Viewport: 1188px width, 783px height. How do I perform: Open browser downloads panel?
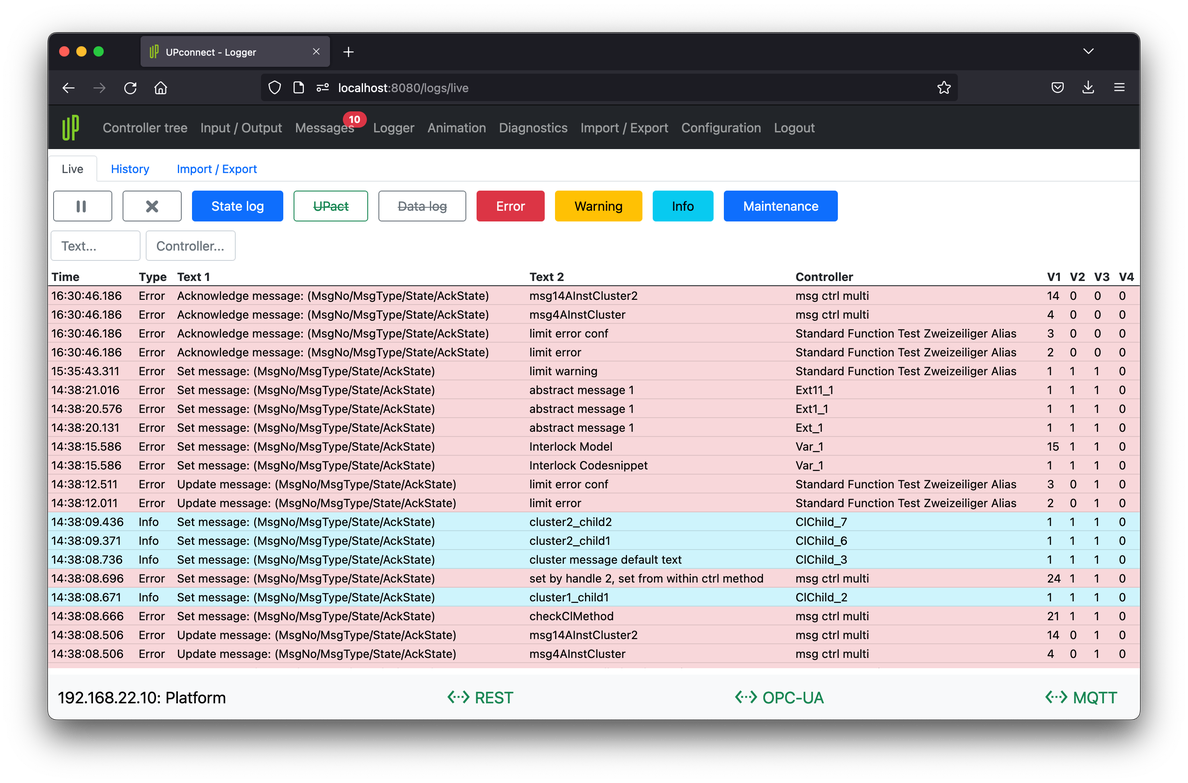tap(1088, 88)
